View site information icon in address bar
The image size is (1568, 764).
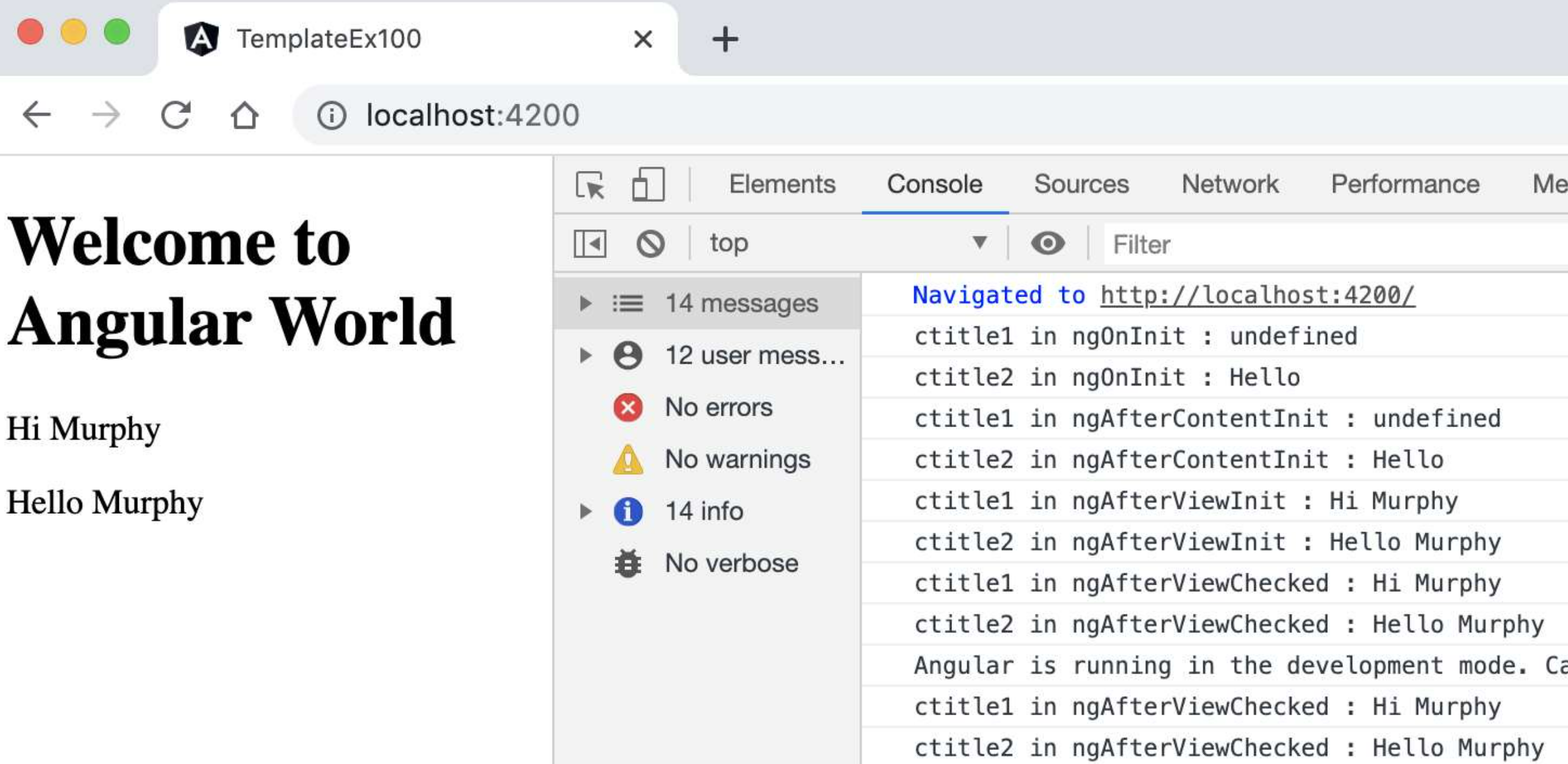click(x=331, y=115)
